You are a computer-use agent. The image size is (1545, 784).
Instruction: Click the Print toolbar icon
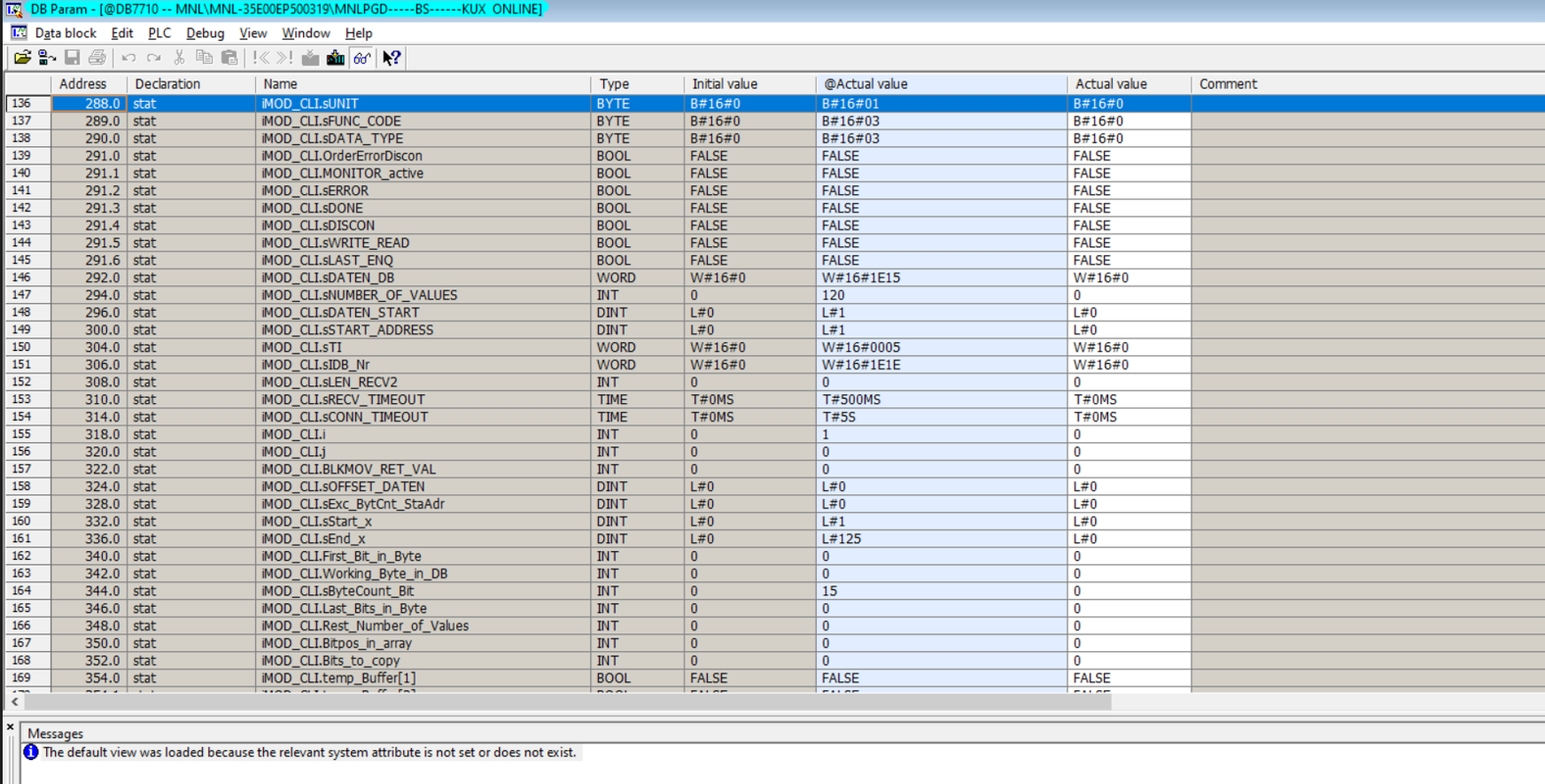pyautogui.click(x=97, y=58)
